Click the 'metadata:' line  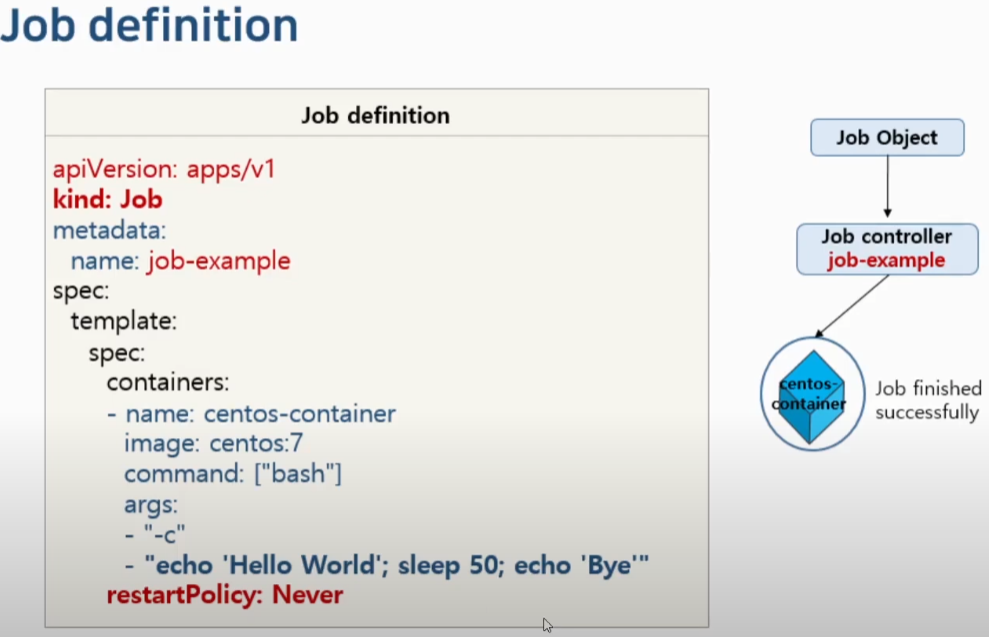coord(109,230)
